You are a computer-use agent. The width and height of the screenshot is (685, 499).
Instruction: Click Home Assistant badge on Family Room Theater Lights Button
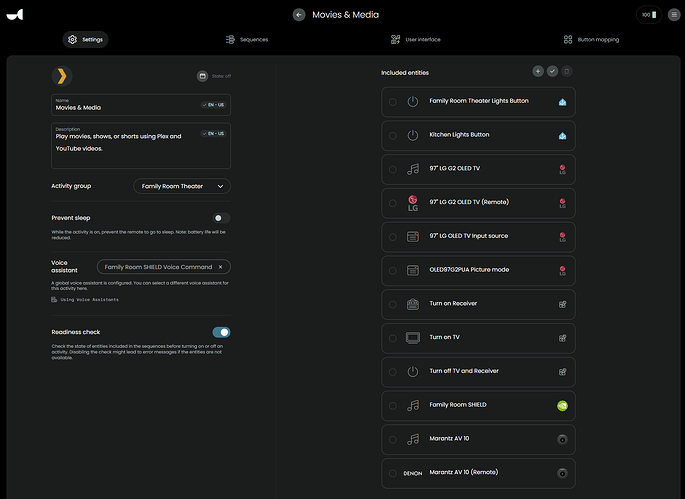pos(563,102)
